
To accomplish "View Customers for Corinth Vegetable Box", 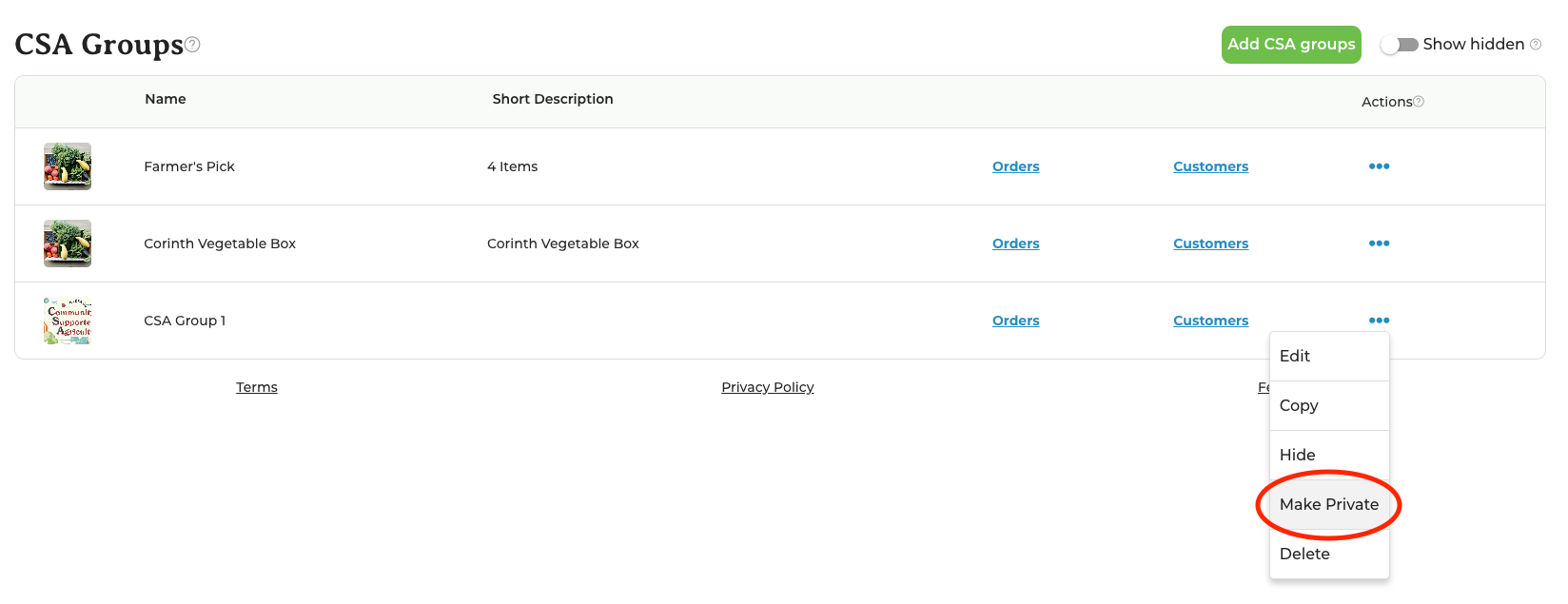I will tap(1210, 244).
